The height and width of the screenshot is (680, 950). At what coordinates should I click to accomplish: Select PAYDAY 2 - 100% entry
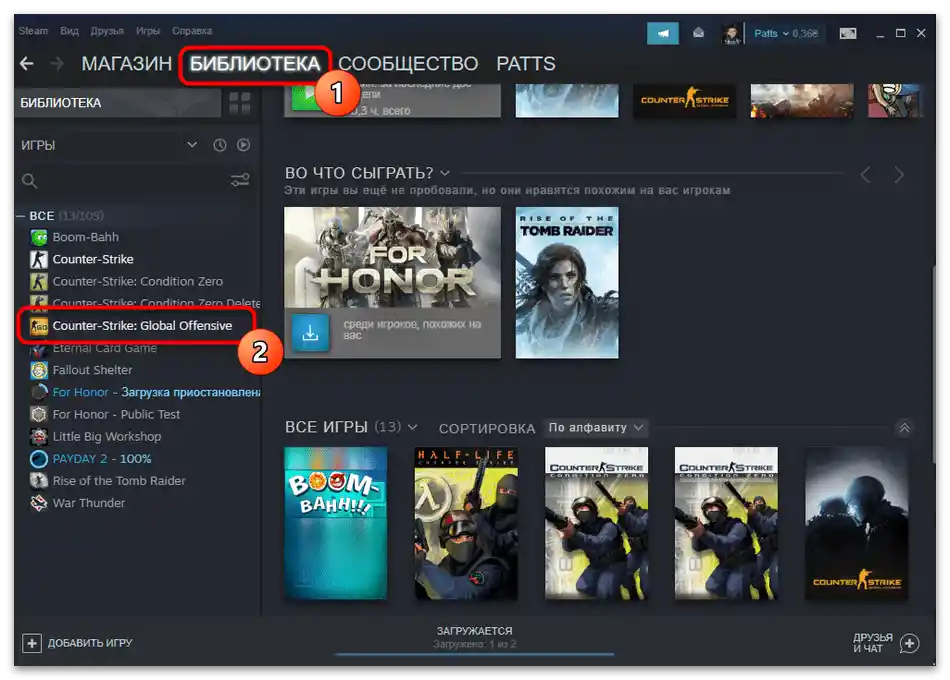(102, 459)
